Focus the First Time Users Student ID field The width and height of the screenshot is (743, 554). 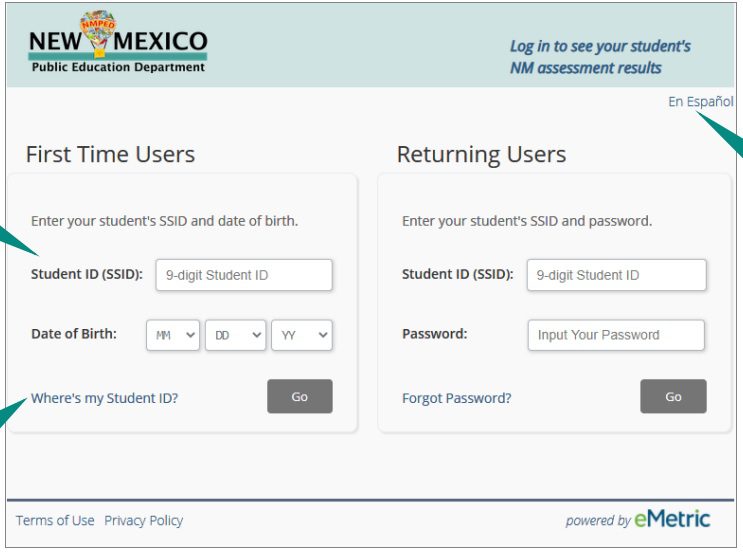(x=244, y=275)
